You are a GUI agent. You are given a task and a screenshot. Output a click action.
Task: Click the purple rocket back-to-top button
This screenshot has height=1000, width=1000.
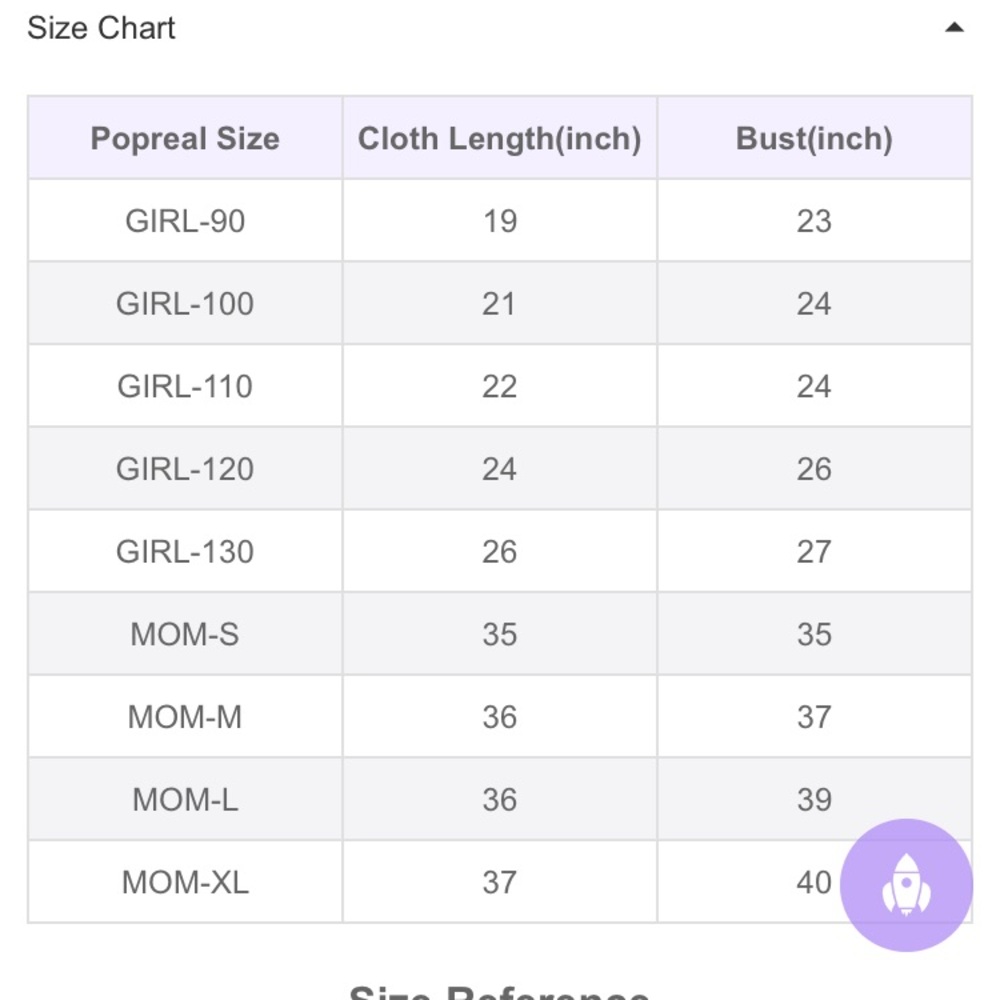(906, 884)
